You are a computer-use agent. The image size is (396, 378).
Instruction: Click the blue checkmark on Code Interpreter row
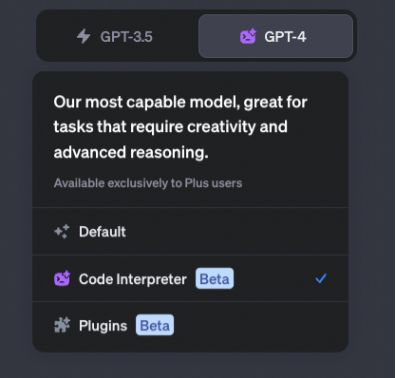point(321,279)
